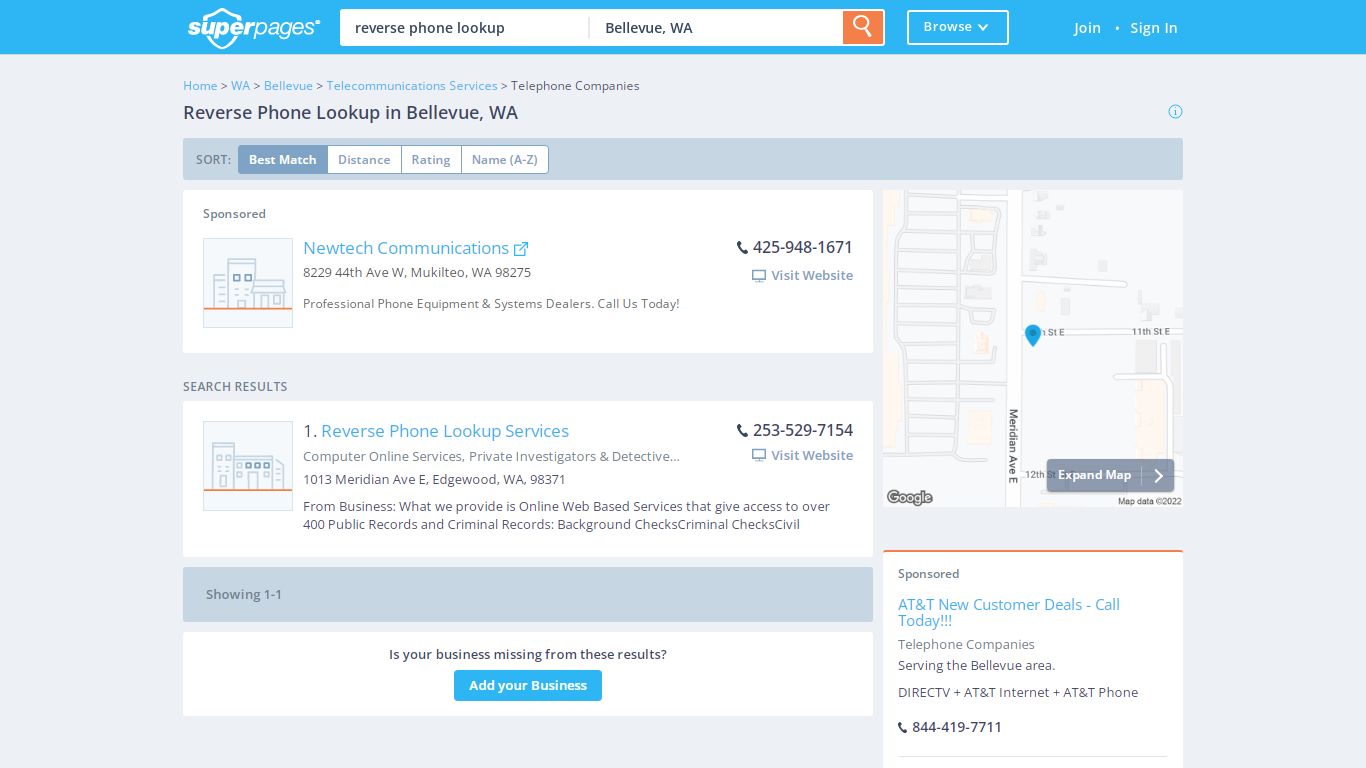Click the Newtech Communications building thumbnail

[248, 283]
